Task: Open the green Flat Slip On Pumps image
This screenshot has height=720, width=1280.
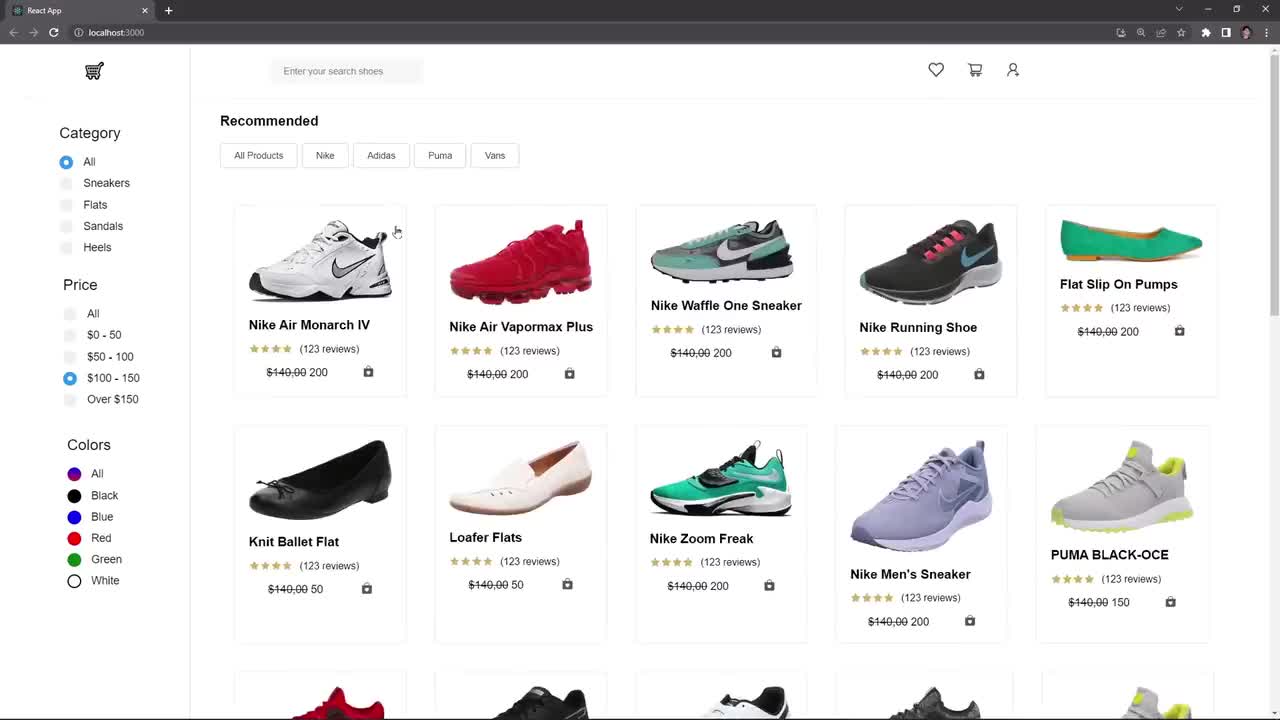Action: pos(1131,241)
